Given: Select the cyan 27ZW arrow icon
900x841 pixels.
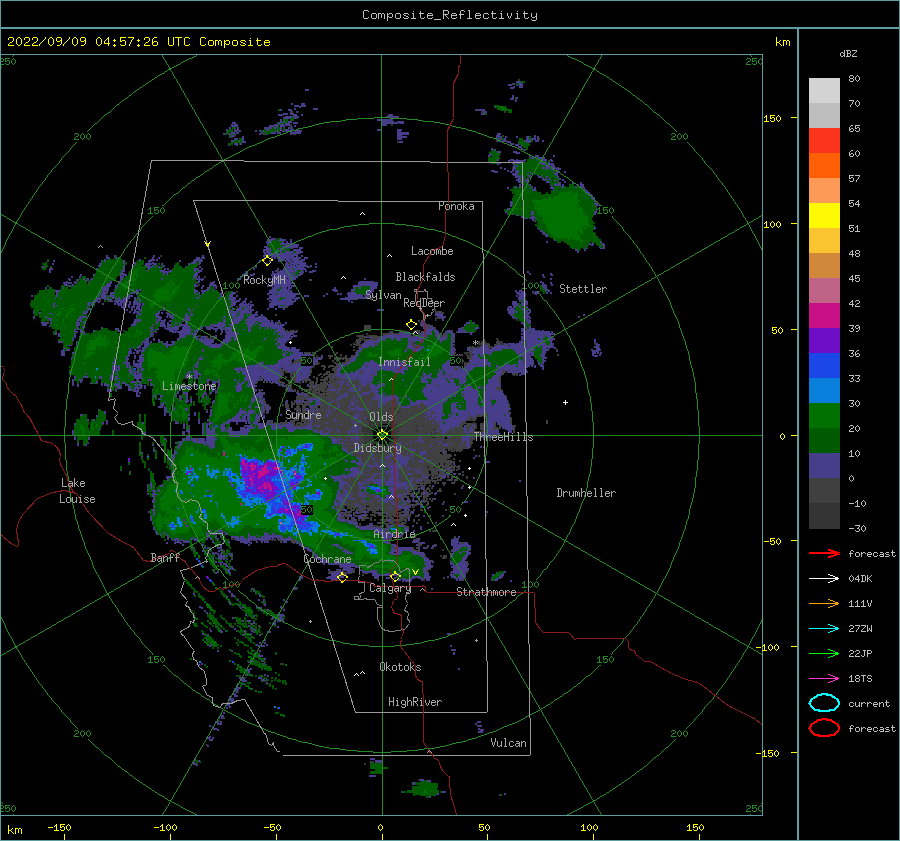Looking at the screenshot, I should [824, 629].
